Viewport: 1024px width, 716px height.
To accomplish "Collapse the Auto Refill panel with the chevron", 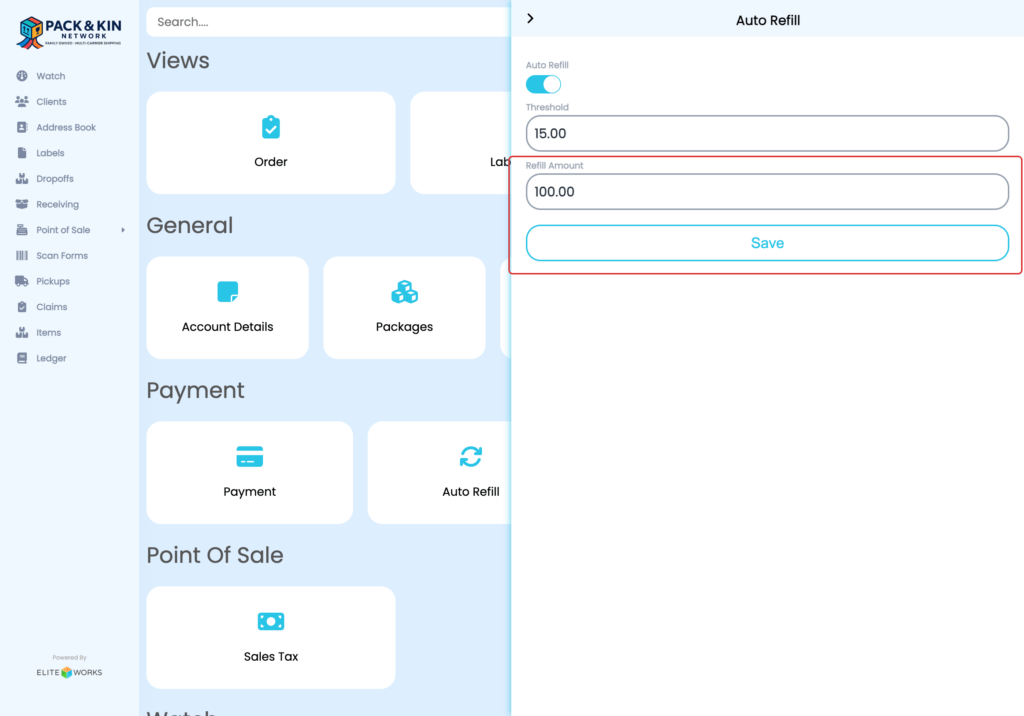I will click(x=530, y=18).
